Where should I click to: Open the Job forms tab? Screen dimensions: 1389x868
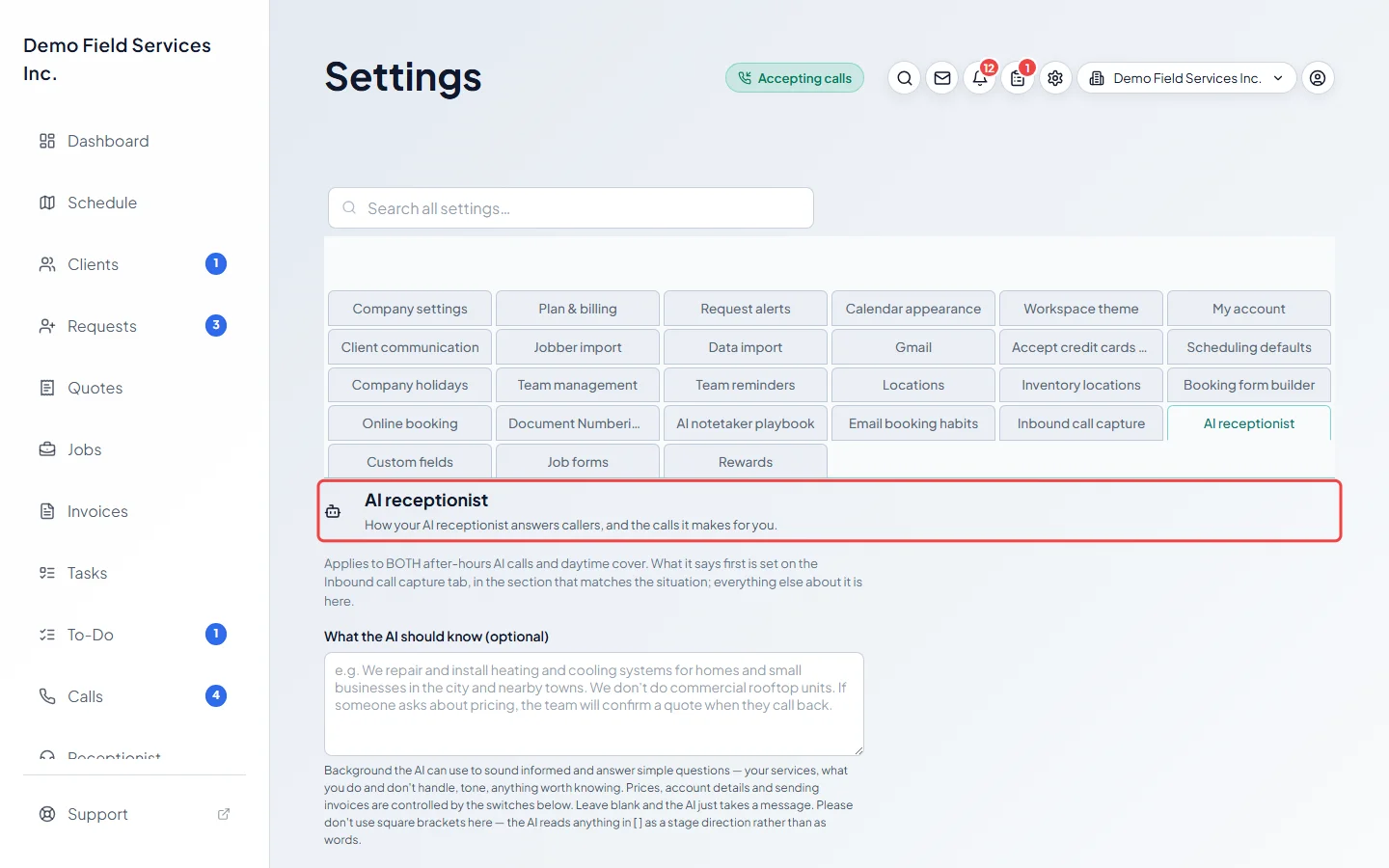(578, 461)
